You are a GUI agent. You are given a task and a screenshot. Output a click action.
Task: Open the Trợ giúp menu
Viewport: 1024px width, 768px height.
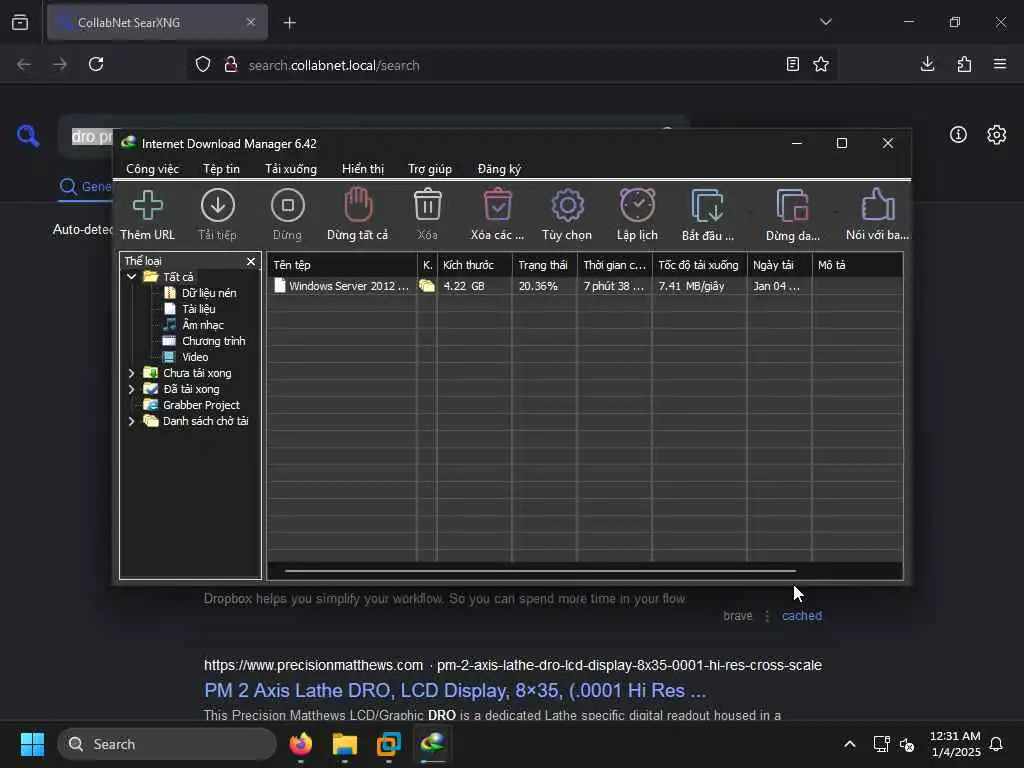pos(430,168)
